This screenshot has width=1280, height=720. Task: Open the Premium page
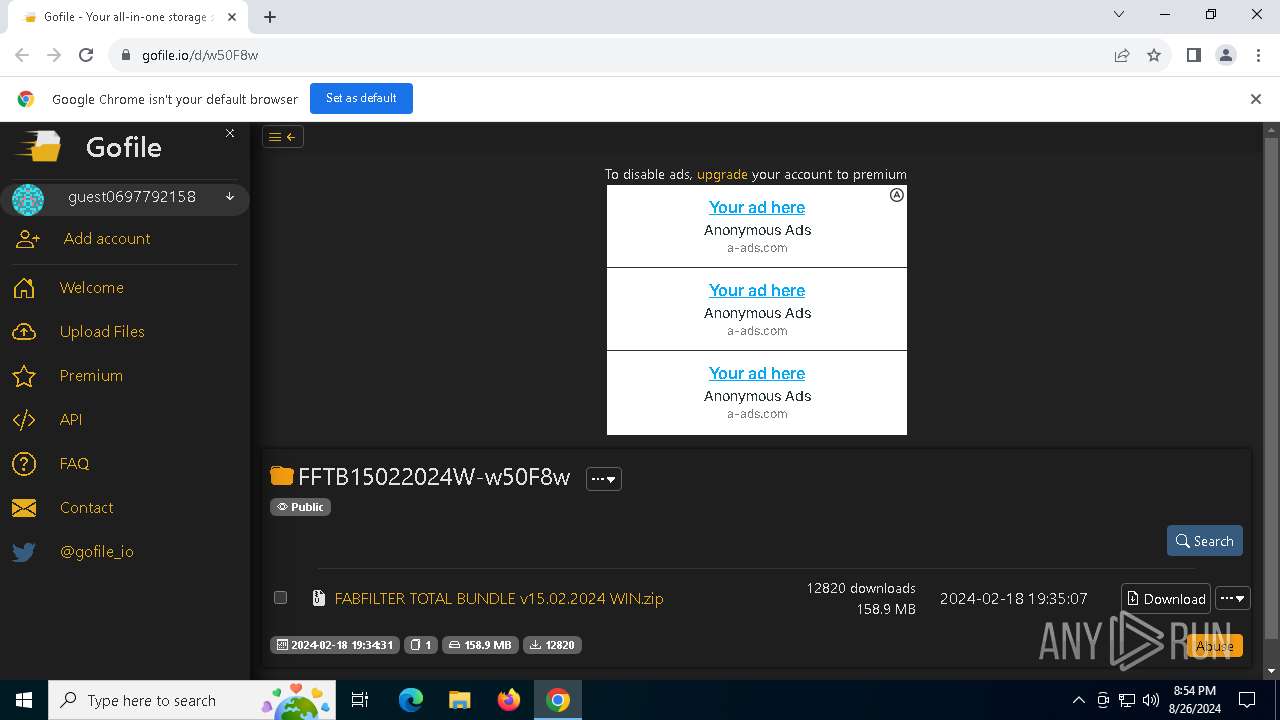point(91,376)
